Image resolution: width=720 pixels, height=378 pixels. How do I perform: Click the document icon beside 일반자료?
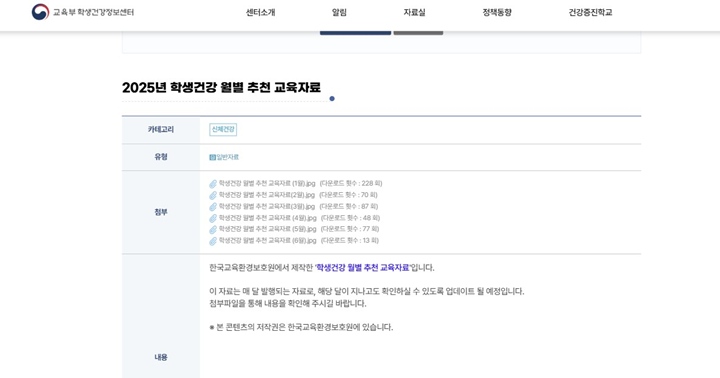(212, 157)
